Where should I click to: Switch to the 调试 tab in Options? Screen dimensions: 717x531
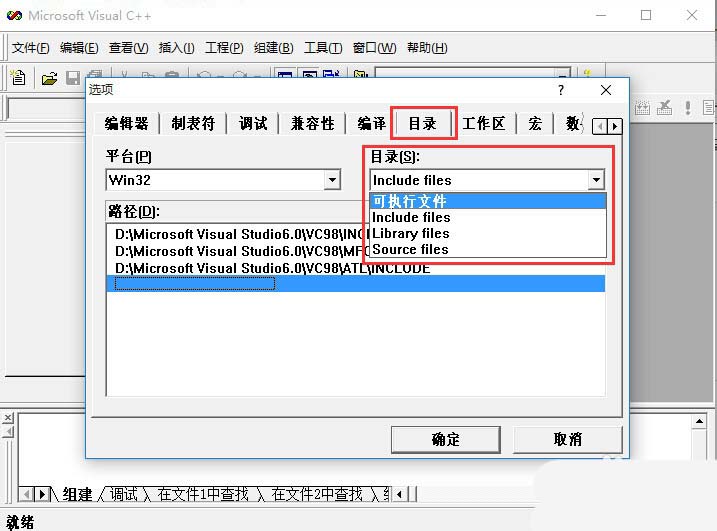click(253, 123)
